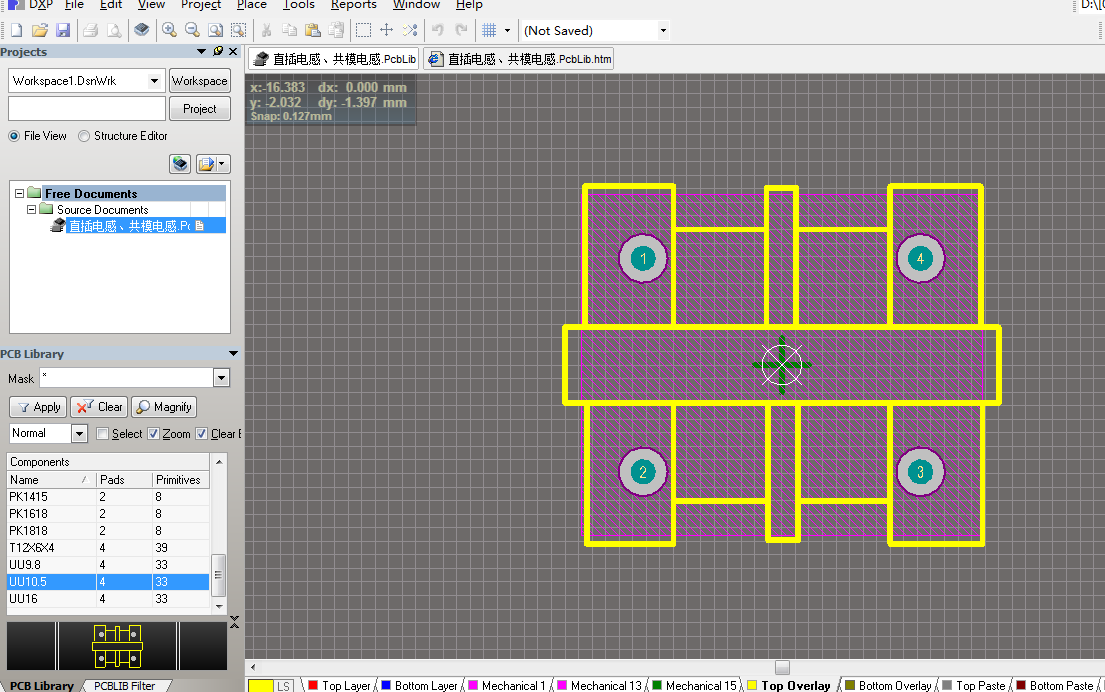Collapse the Source Documents tree node
Viewport: 1105px width, 692px height.
click(31, 209)
